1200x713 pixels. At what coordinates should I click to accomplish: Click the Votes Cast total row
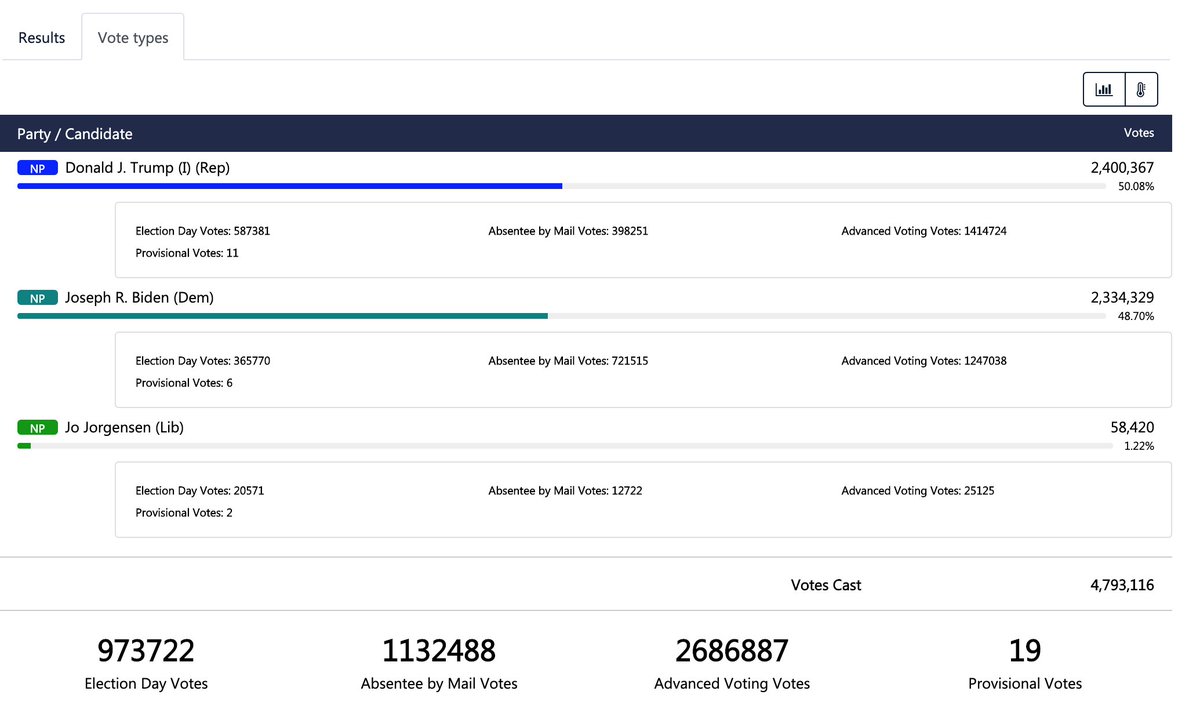825,585
